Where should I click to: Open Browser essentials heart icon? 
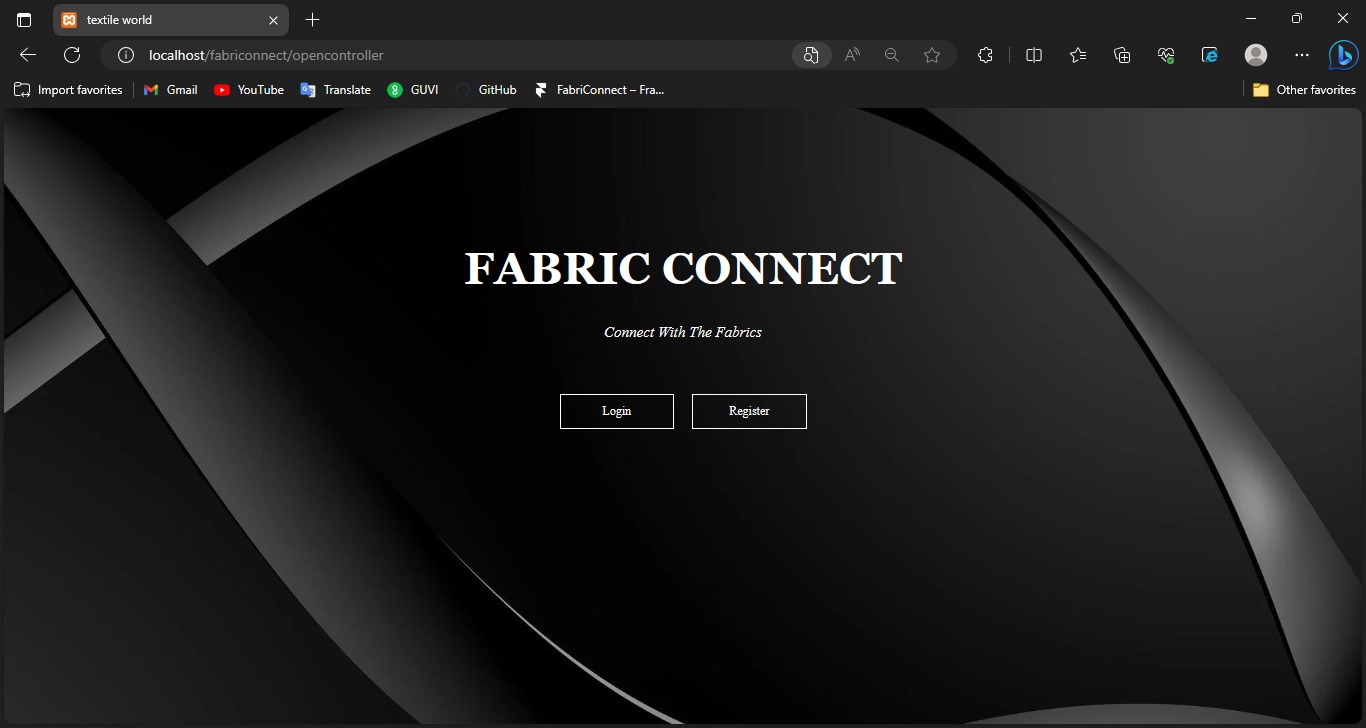(x=1166, y=55)
